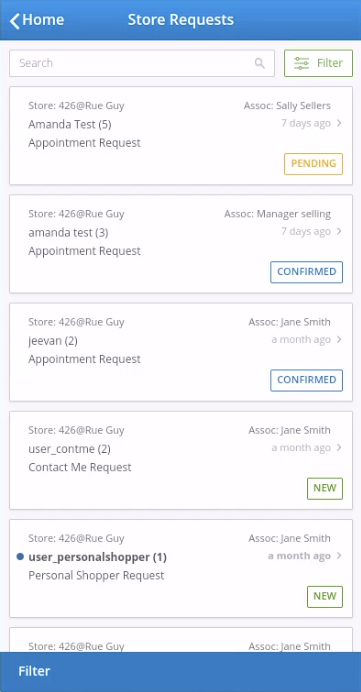Screen dimensions: 361x692
Task: Click the chevron on the user_personalshopper request
Action: [339, 556]
